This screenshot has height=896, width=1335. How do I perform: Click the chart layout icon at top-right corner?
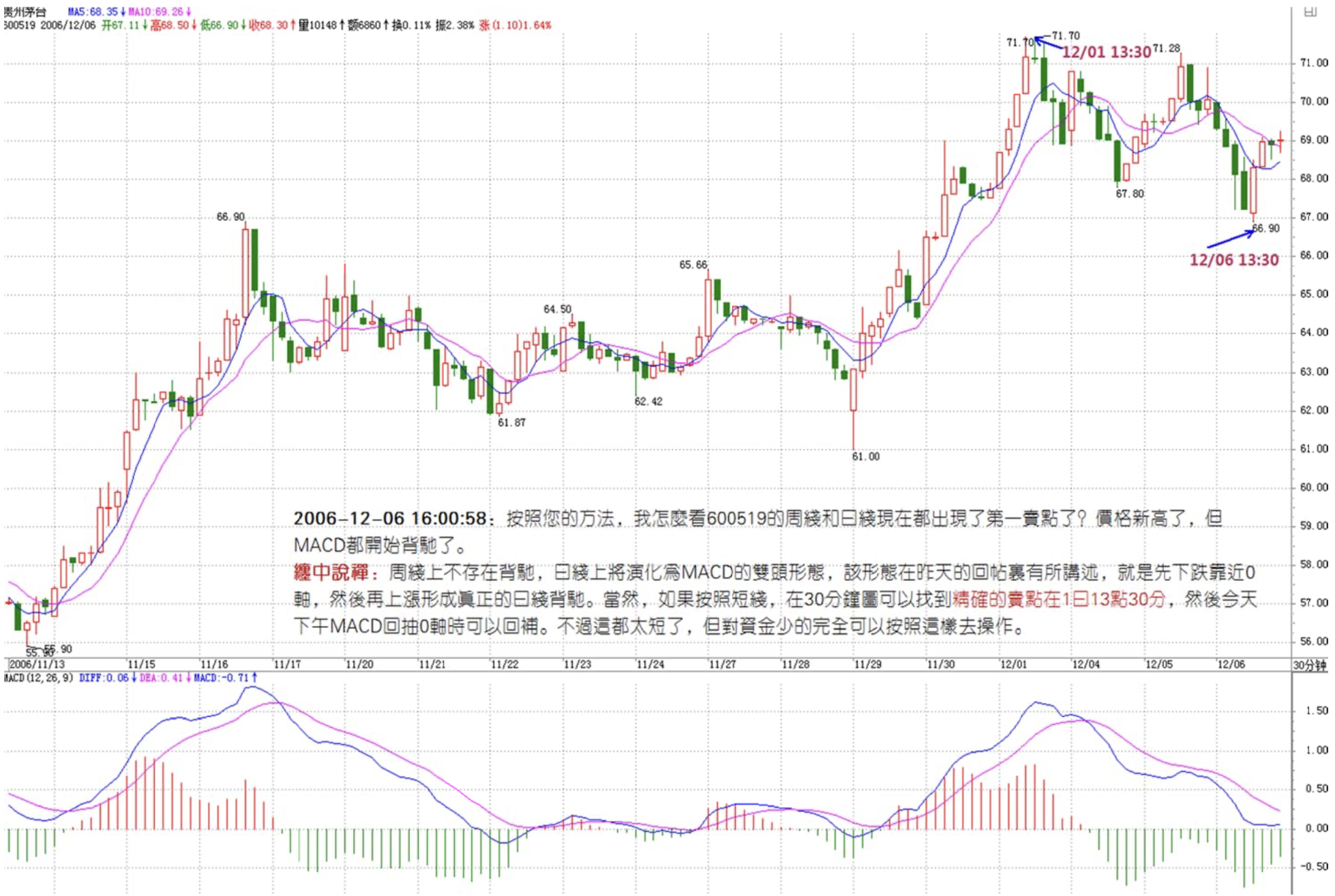click(1310, 12)
